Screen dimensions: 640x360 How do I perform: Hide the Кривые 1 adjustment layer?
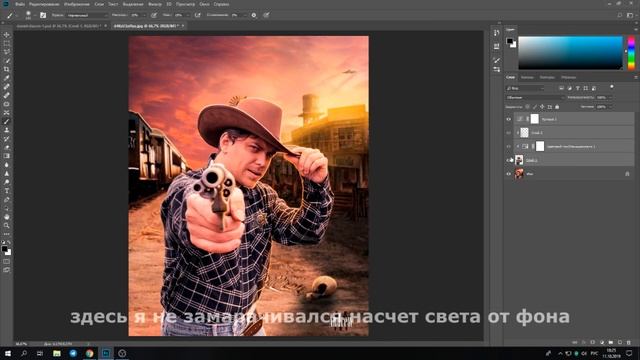pos(509,119)
